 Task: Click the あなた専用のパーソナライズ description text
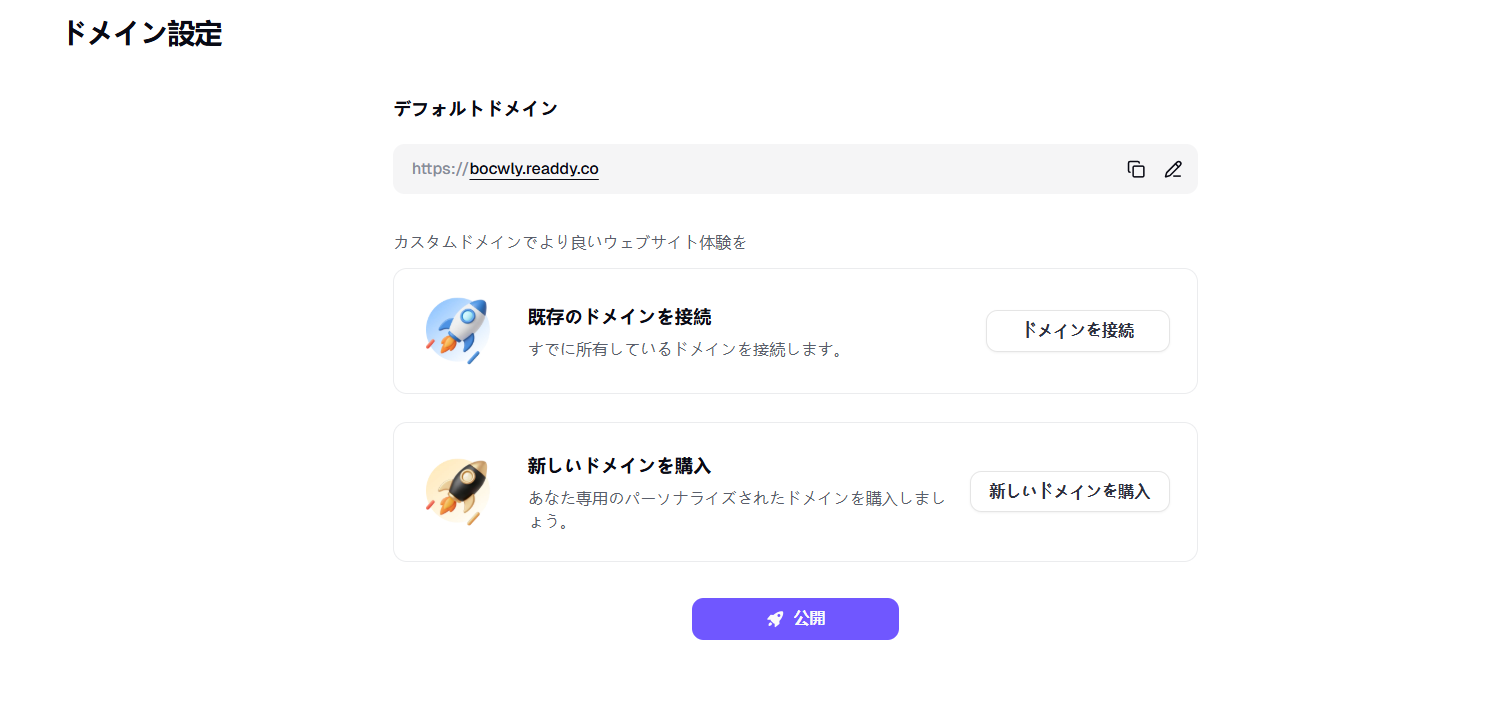coord(736,498)
